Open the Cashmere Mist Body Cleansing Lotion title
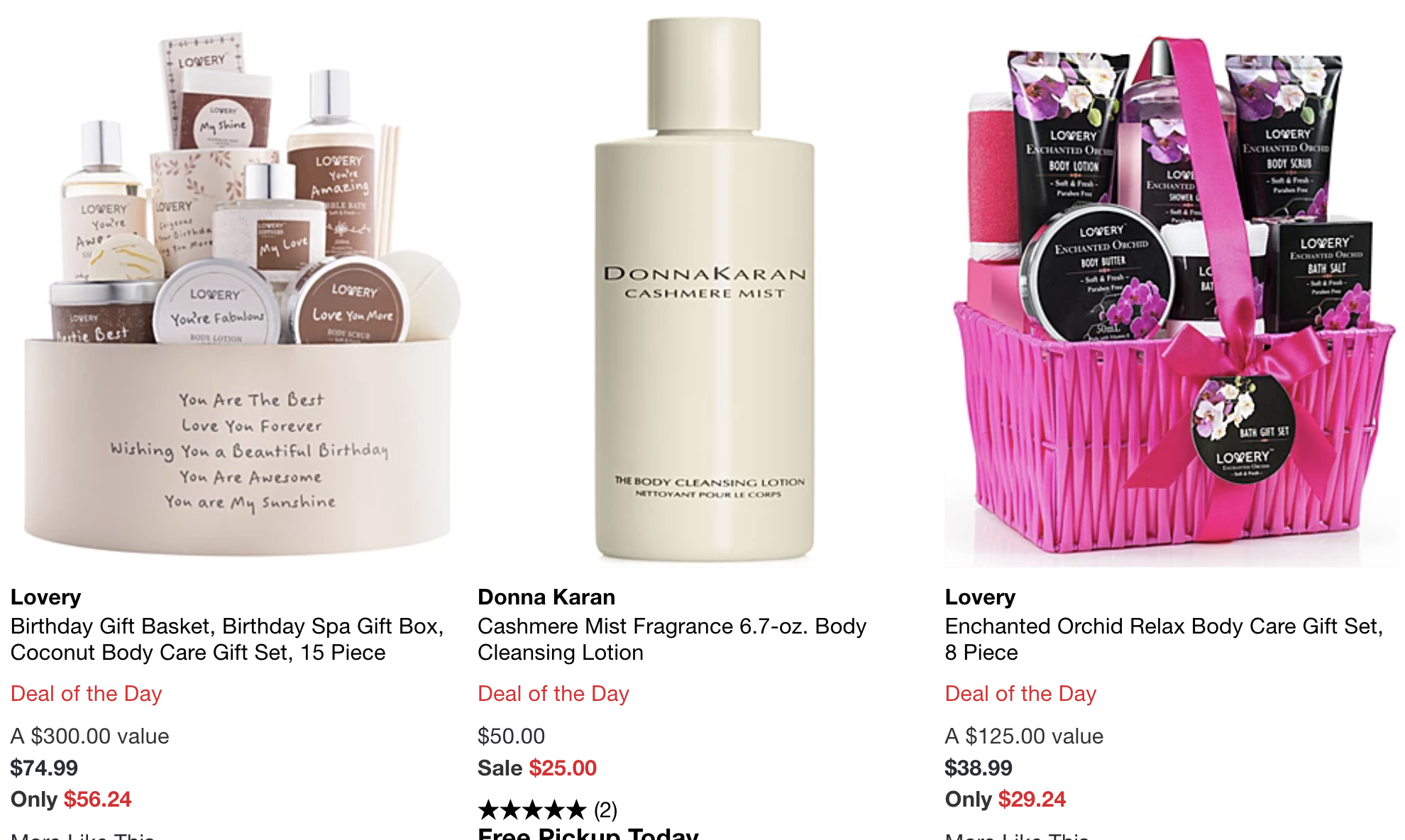 [672, 639]
